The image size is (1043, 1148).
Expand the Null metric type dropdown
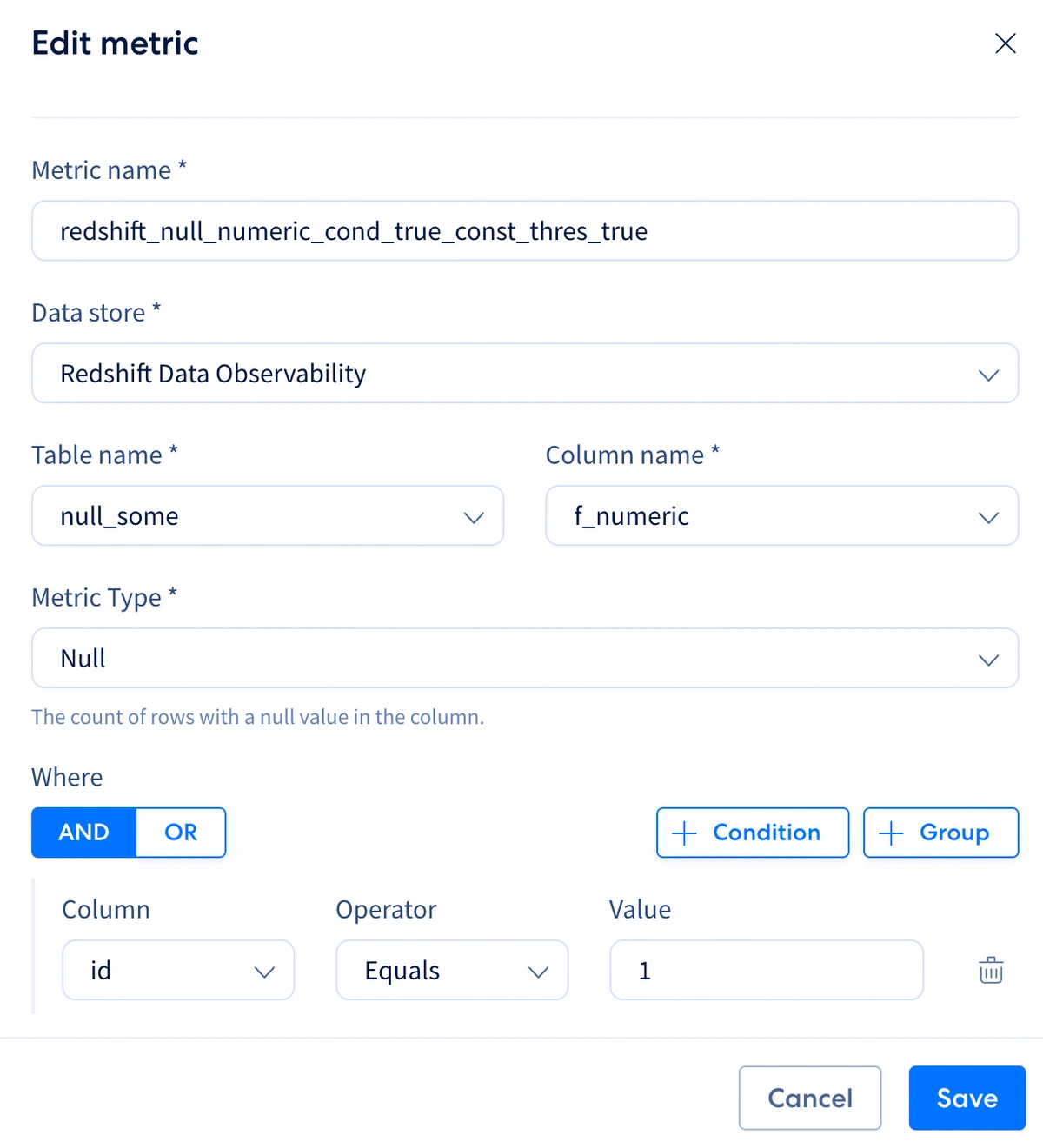point(525,659)
